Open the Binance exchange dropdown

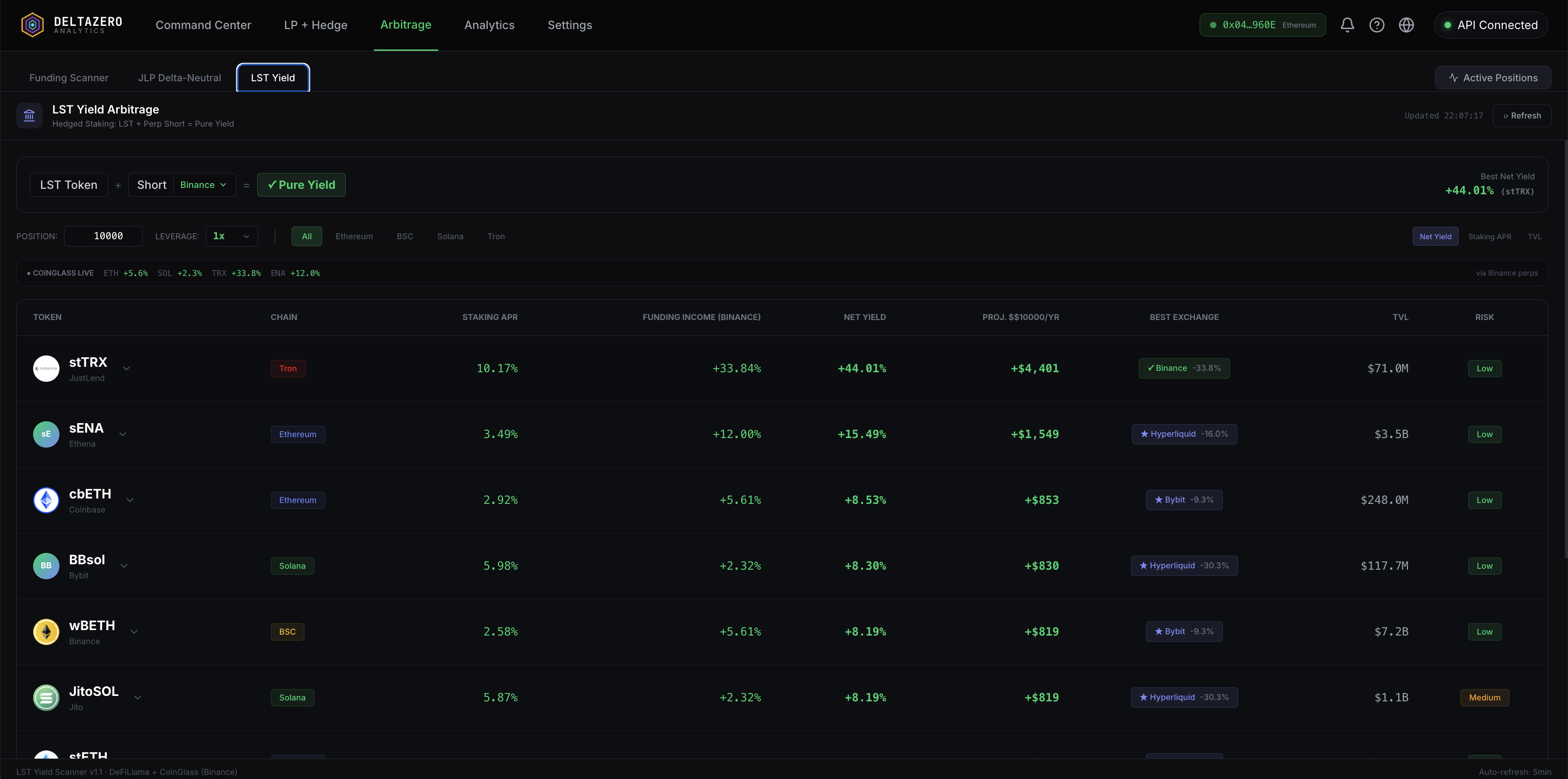(203, 185)
